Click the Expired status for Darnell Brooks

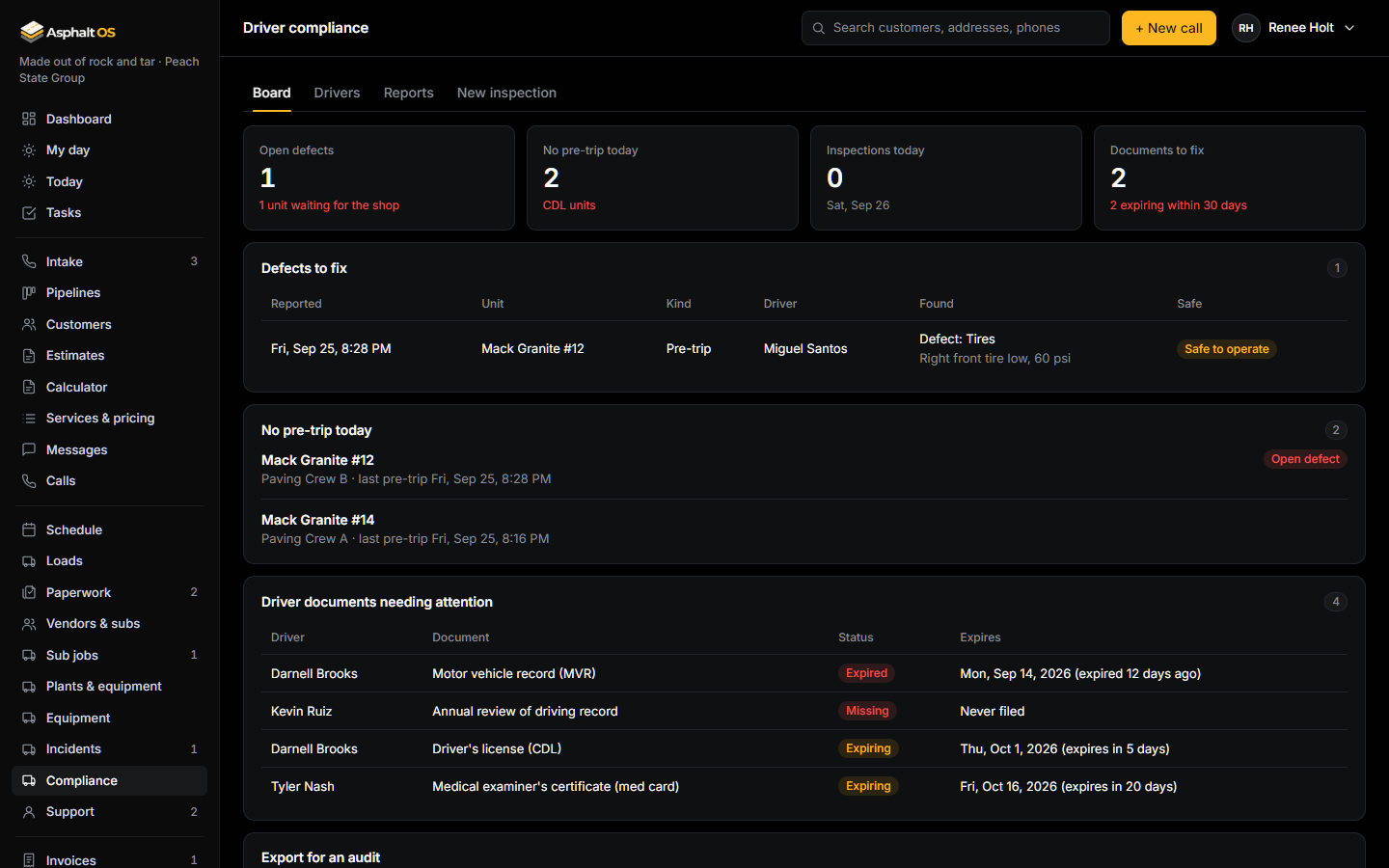866,673
